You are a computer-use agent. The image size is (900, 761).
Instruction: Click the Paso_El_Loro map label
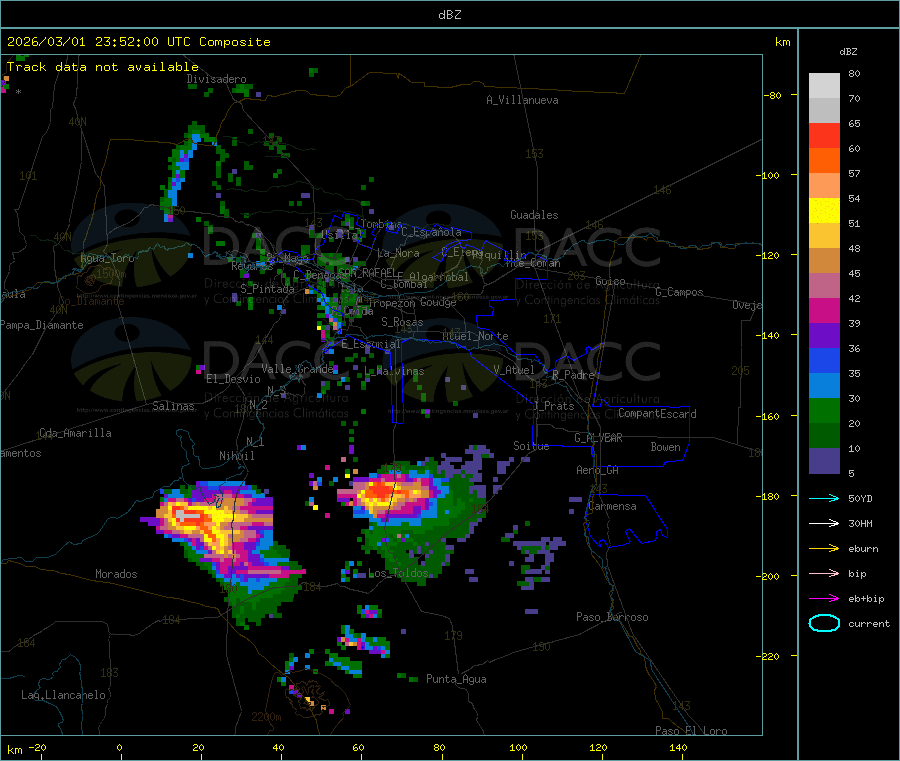pyautogui.click(x=691, y=731)
